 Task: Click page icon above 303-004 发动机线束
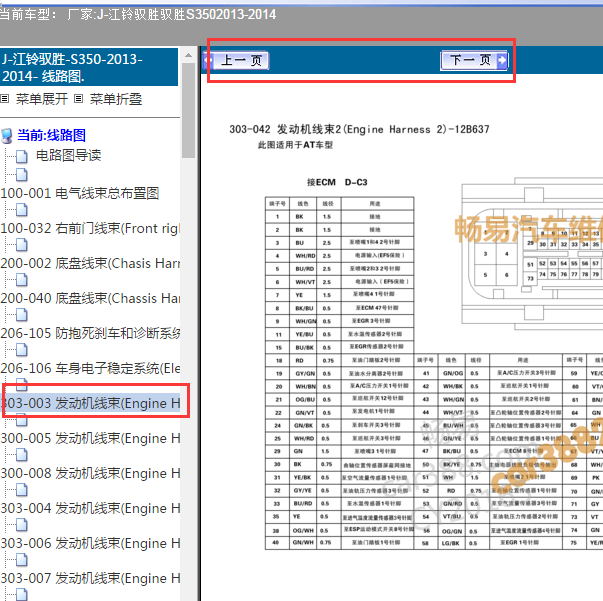(x=22, y=489)
